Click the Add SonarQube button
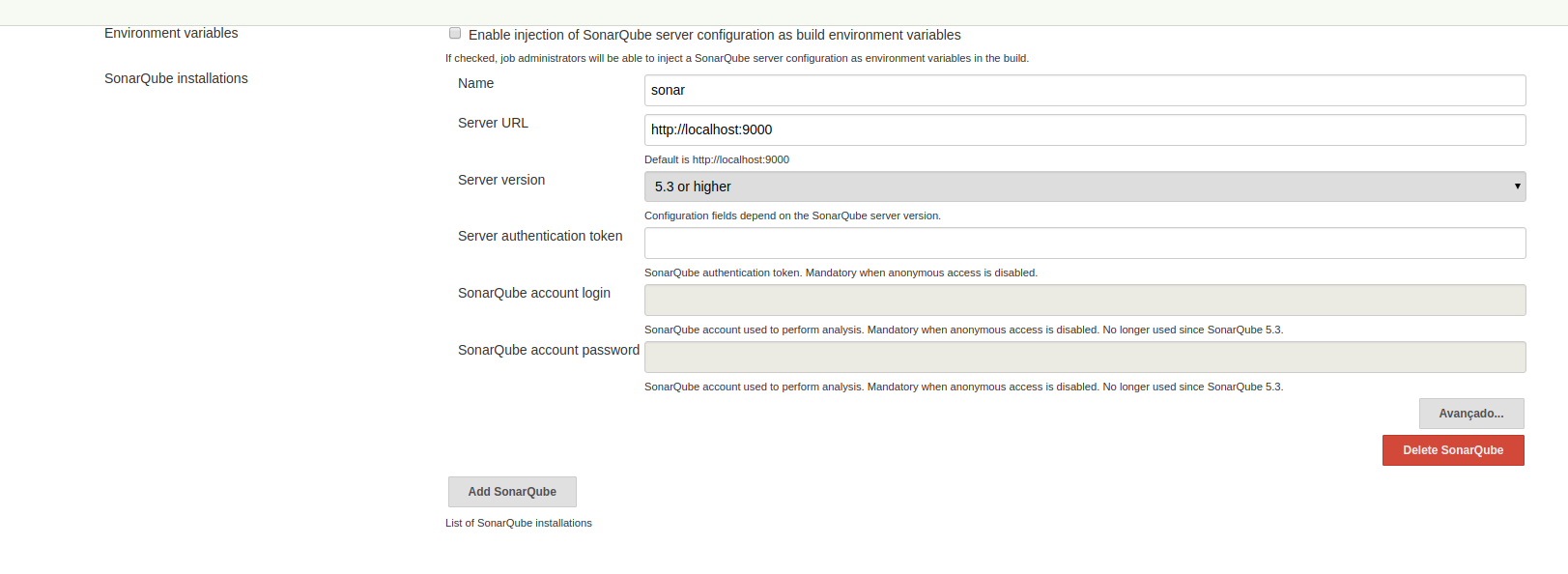 coord(512,492)
